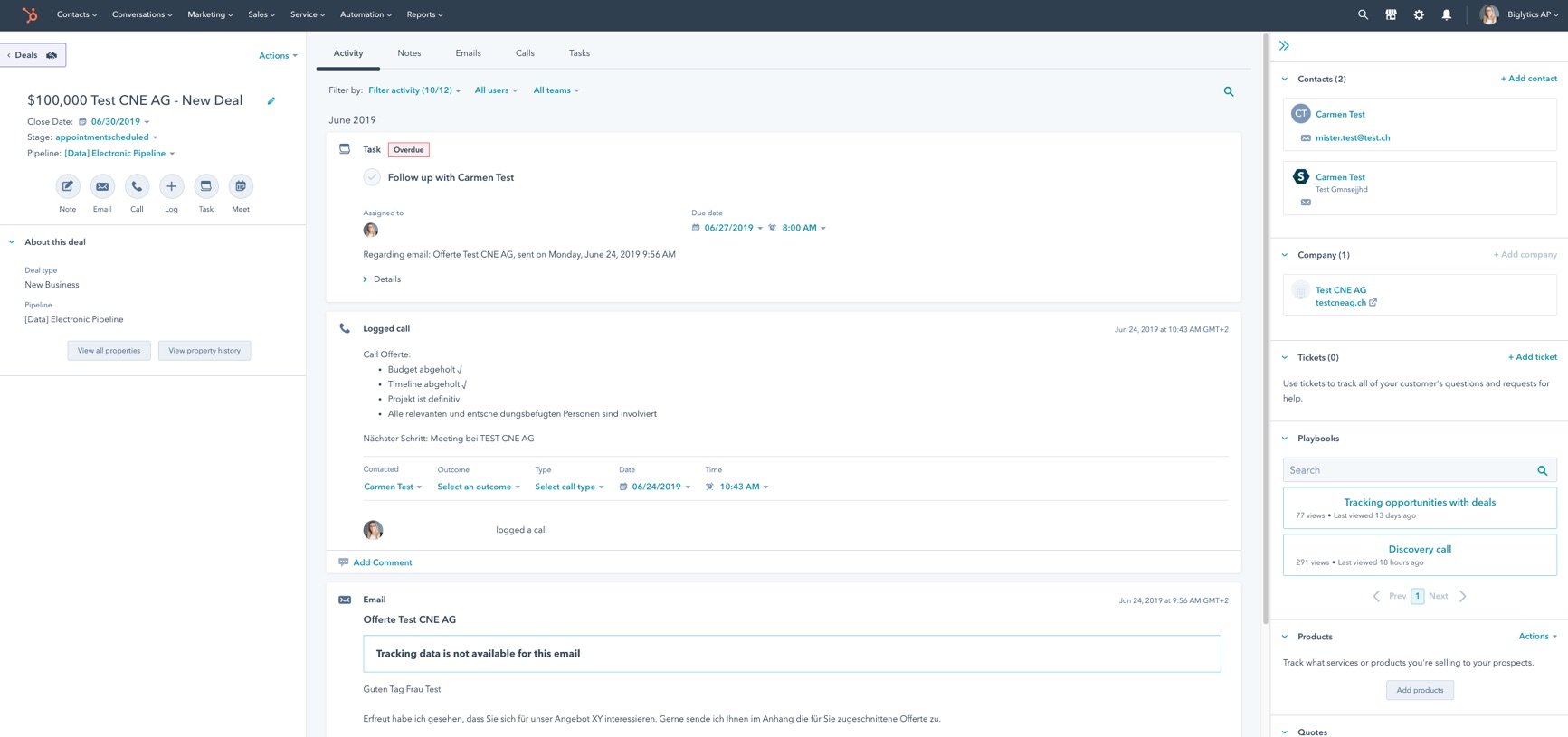Open the Actions dropdown beside Deals
This screenshot has height=737, width=1568.
[x=278, y=56]
